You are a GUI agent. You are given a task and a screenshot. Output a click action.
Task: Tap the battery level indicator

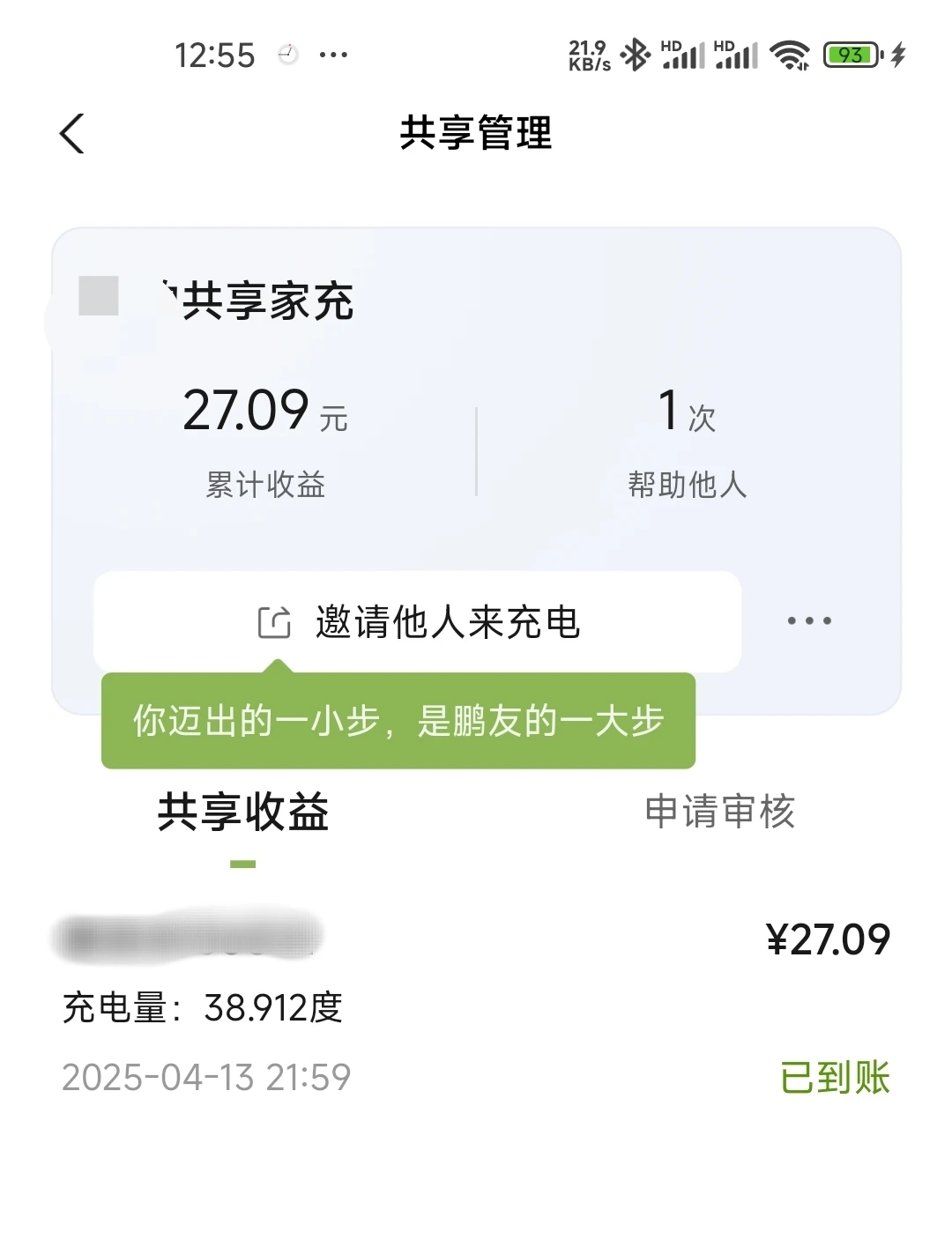pyautogui.click(x=852, y=55)
